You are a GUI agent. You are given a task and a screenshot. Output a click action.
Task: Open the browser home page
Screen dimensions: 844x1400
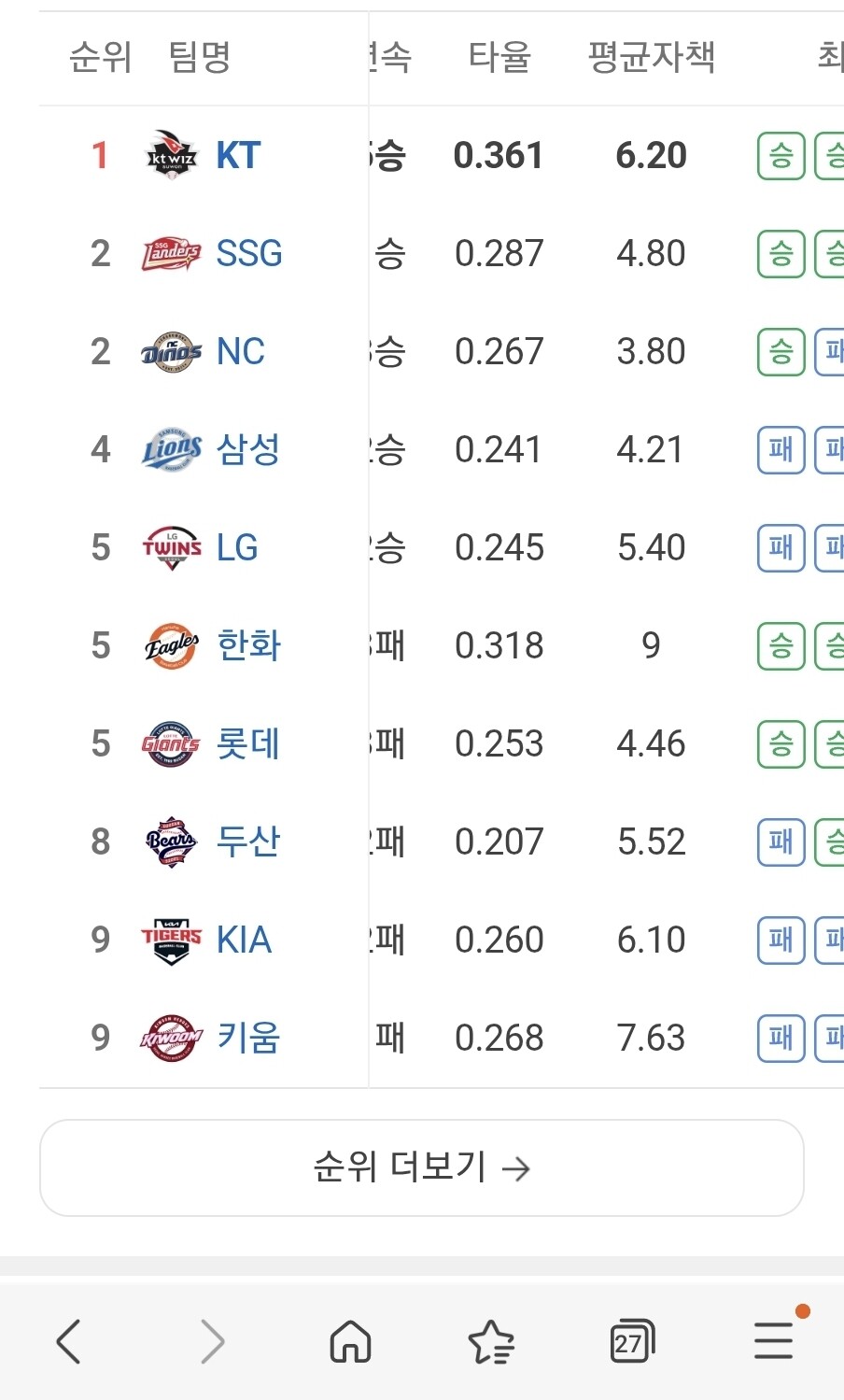click(351, 1342)
